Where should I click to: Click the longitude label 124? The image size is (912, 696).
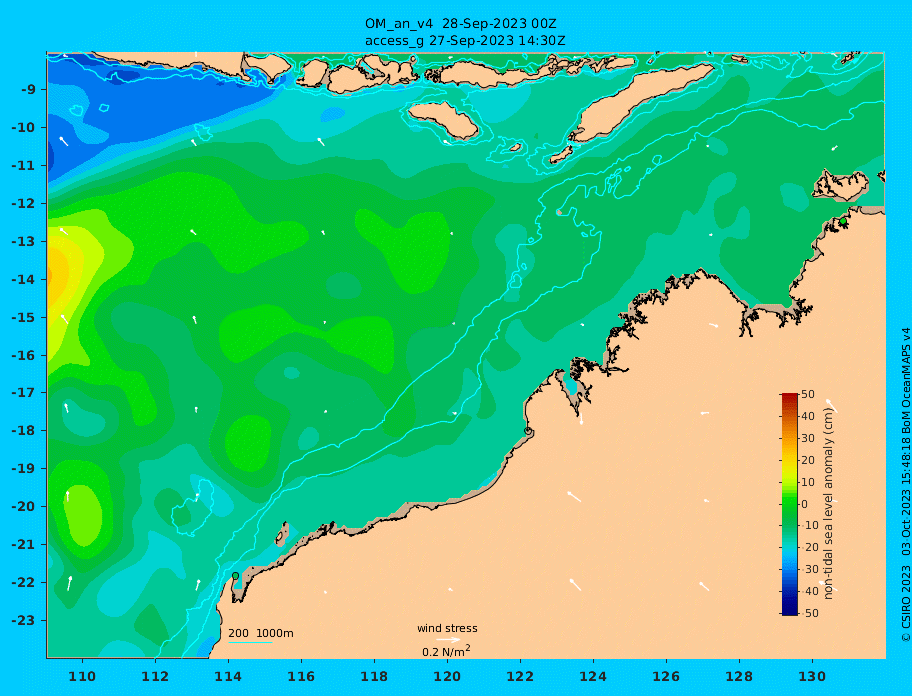click(593, 676)
